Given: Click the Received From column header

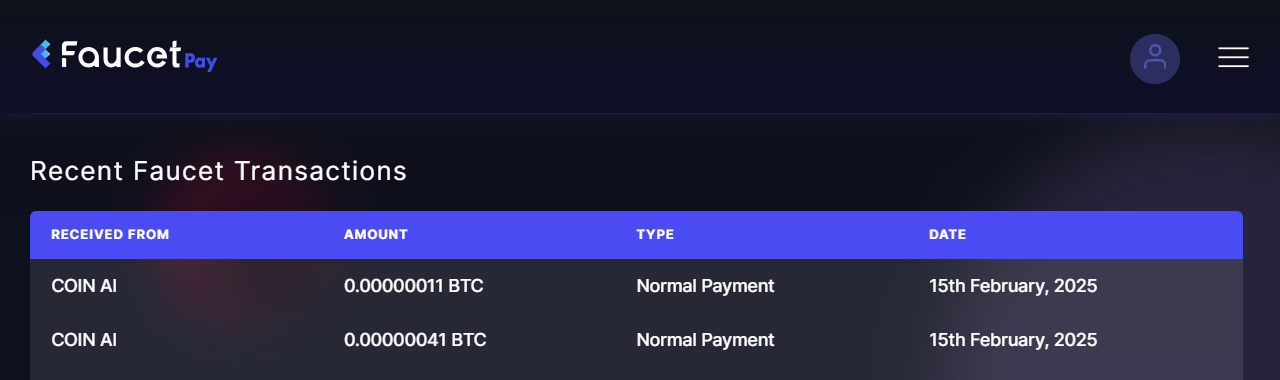Looking at the screenshot, I should tap(110, 235).
